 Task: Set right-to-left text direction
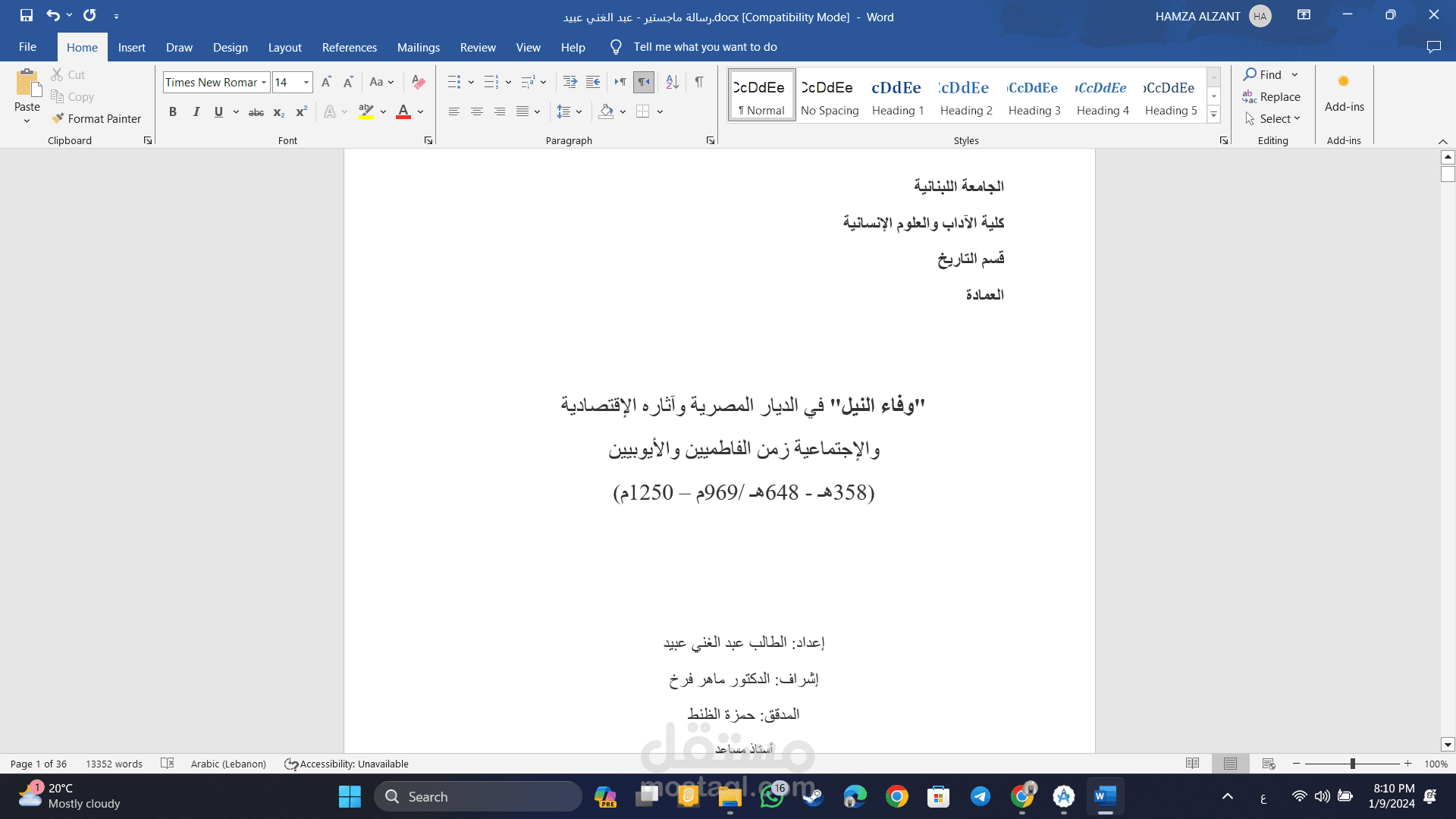tap(644, 82)
